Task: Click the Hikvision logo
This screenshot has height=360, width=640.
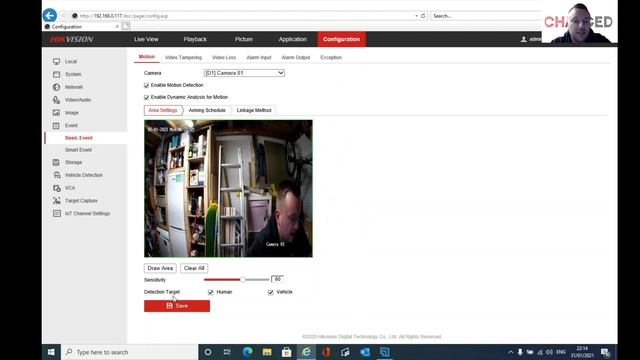Action: point(72,39)
